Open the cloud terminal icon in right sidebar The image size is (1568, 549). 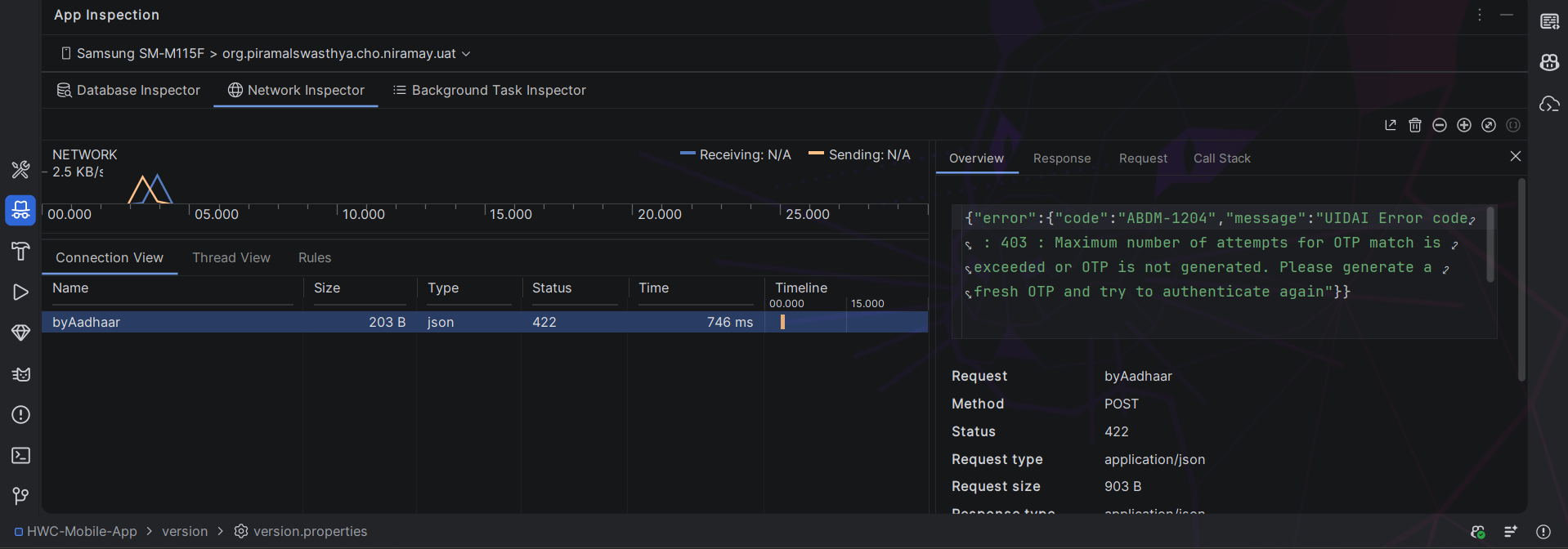click(1549, 104)
